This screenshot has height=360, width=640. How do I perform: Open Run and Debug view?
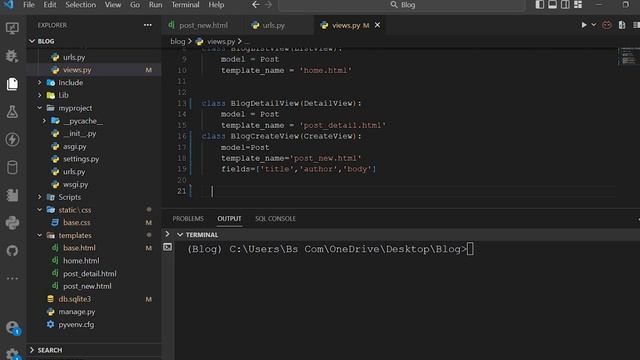pos(12,56)
